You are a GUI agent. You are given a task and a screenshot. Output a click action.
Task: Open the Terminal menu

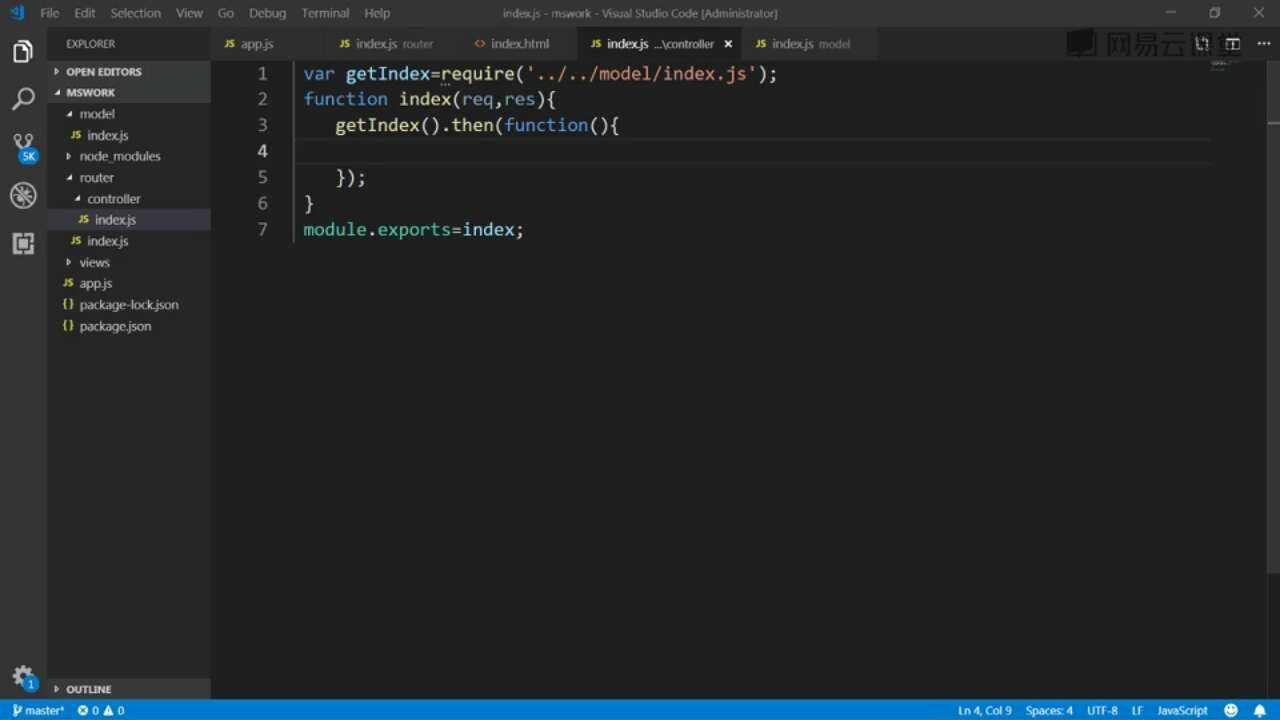pos(325,13)
